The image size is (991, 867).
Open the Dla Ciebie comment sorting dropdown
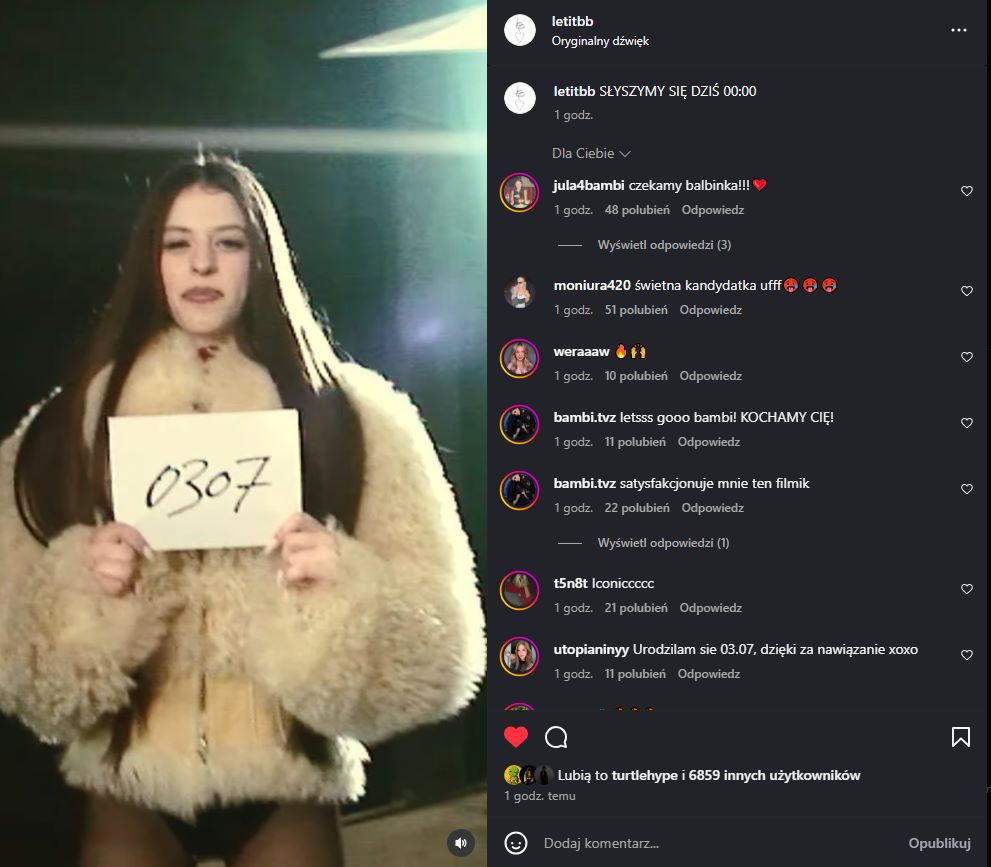(591, 154)
